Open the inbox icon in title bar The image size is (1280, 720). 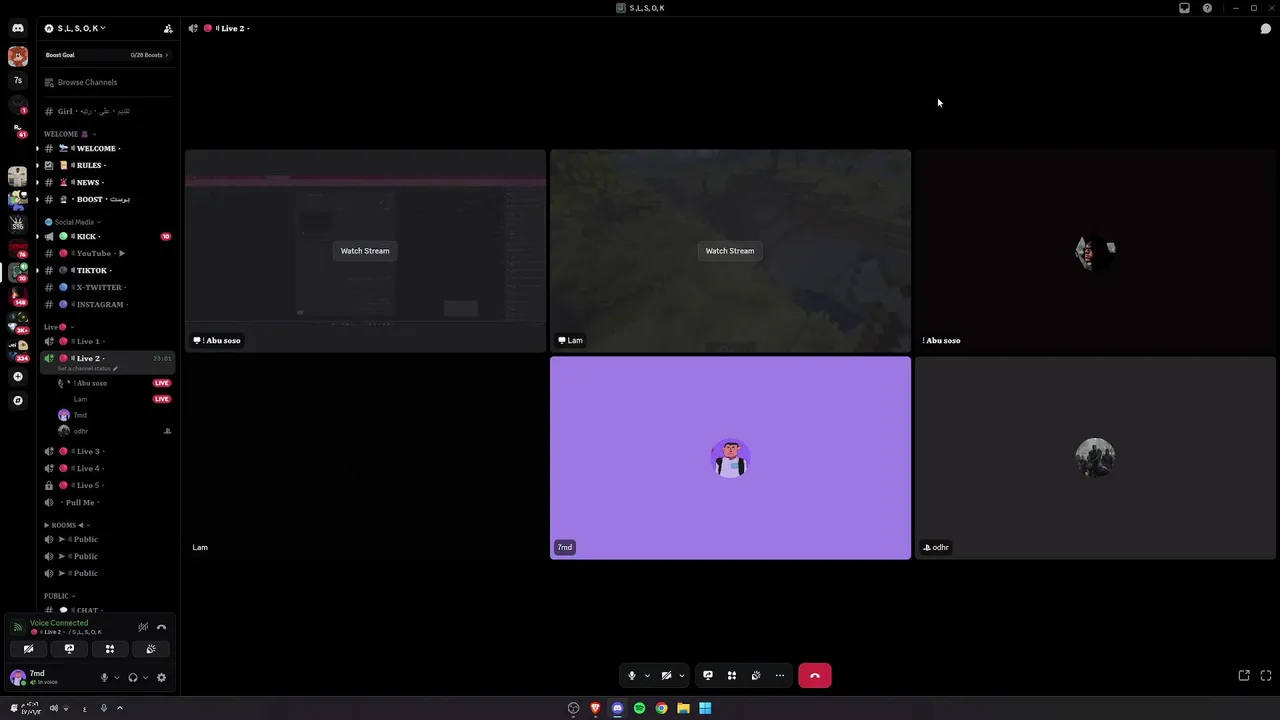tap(1184, 8)
